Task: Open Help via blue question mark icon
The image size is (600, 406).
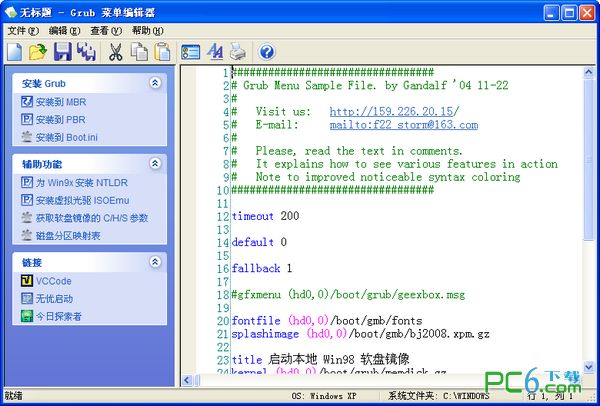Action: 267,52
